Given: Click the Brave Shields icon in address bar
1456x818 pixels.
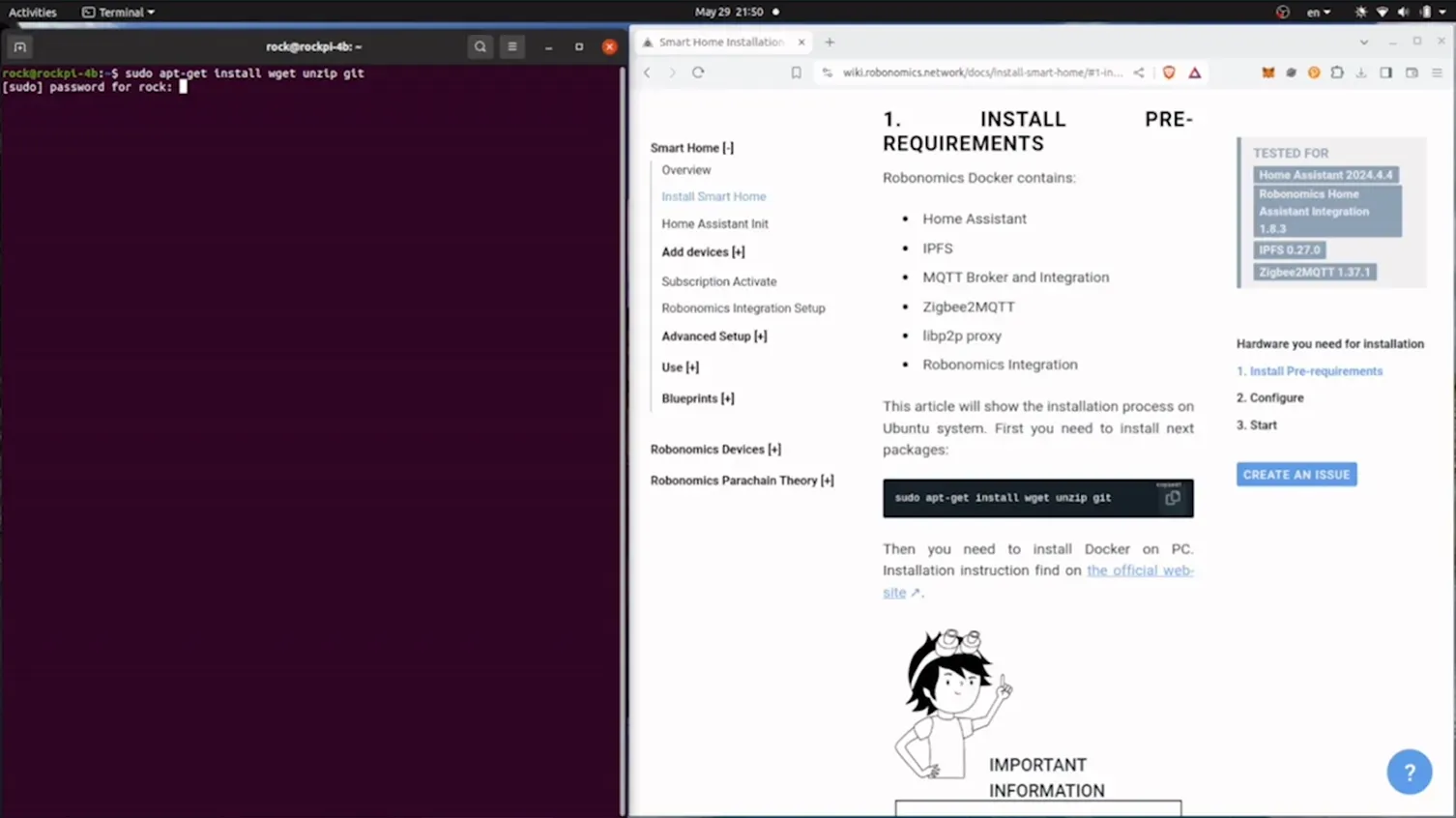Looking at the screenshot, I should (x=1169, y=72).
